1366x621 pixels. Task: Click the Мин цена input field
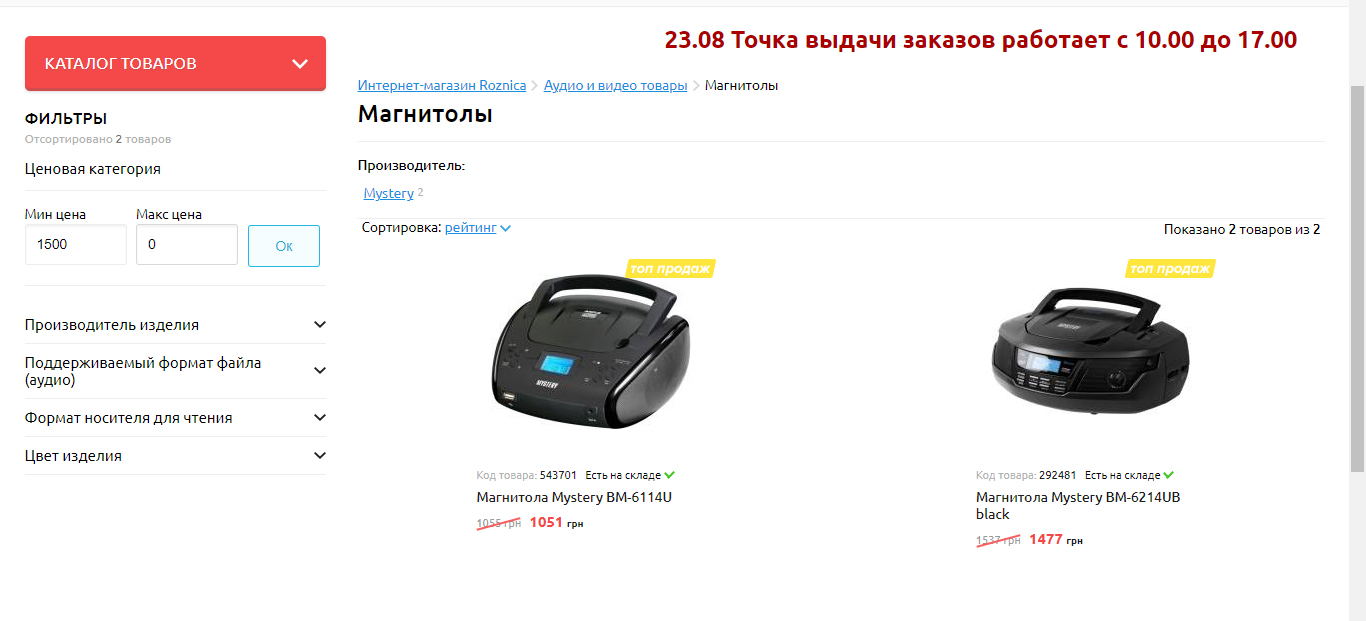click(x=76, y=245)
